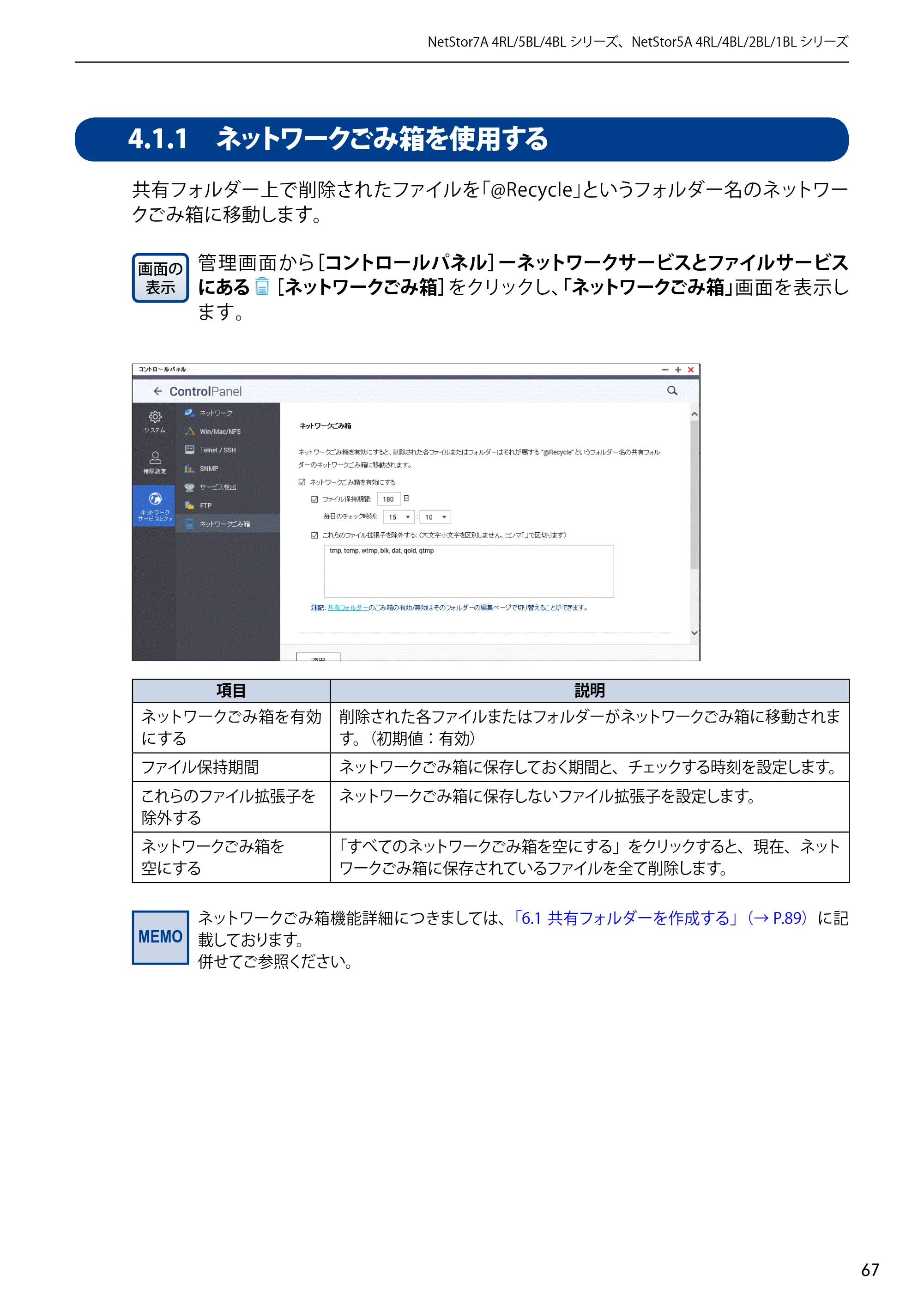Click the ネットワーク menu icon
The width and height of the screenshot is (924, 1307).
click(x=189, y=413)
